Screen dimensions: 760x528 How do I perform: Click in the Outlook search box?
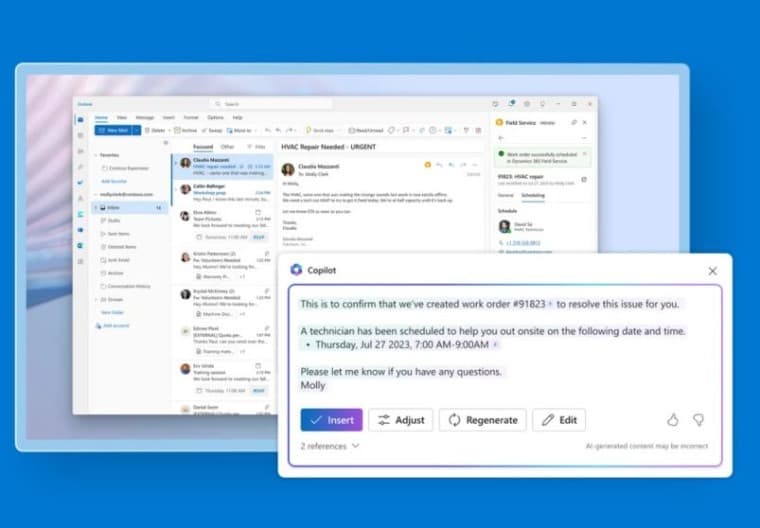271,104
